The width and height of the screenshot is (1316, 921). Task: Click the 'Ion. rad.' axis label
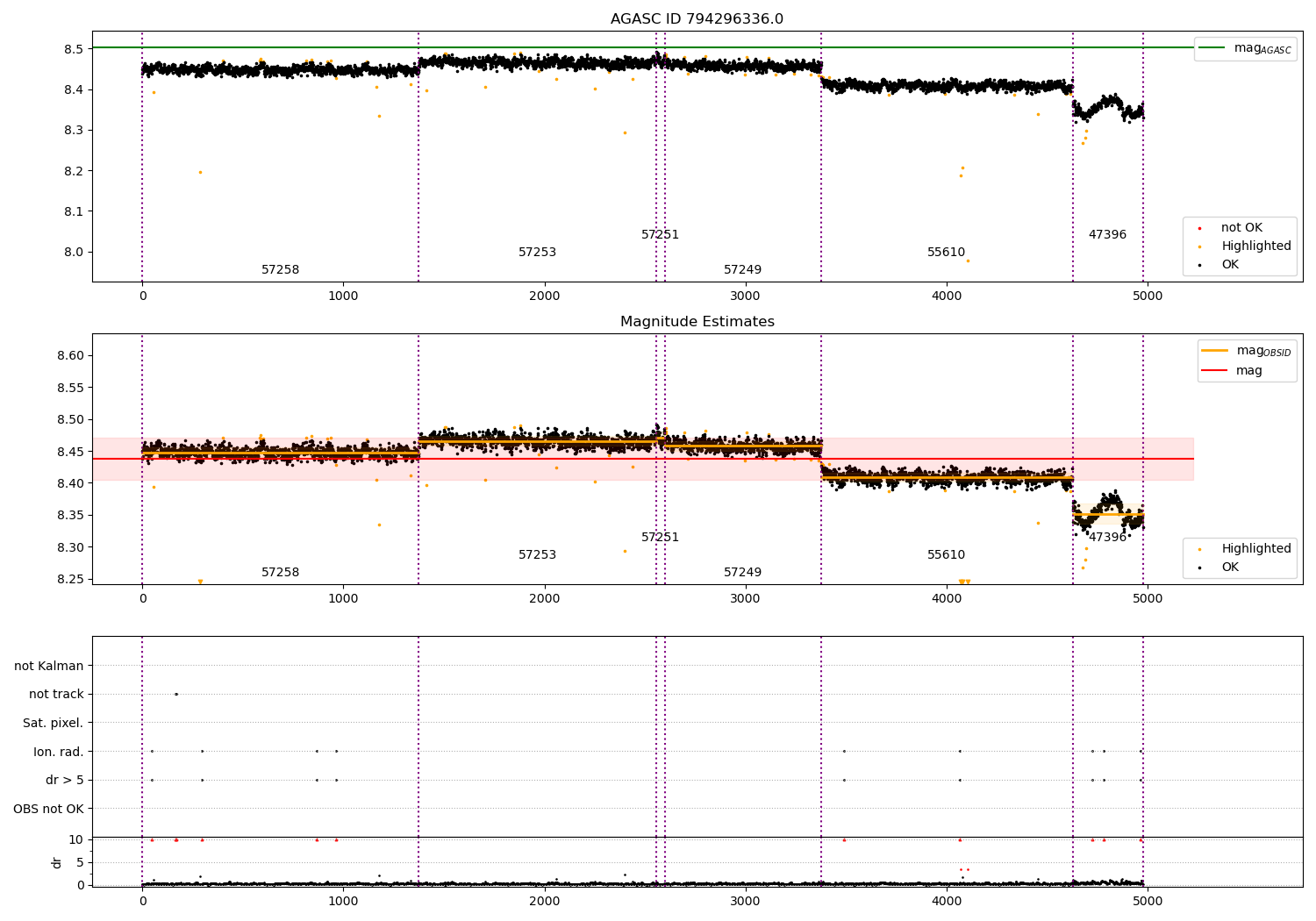(59, 753)
